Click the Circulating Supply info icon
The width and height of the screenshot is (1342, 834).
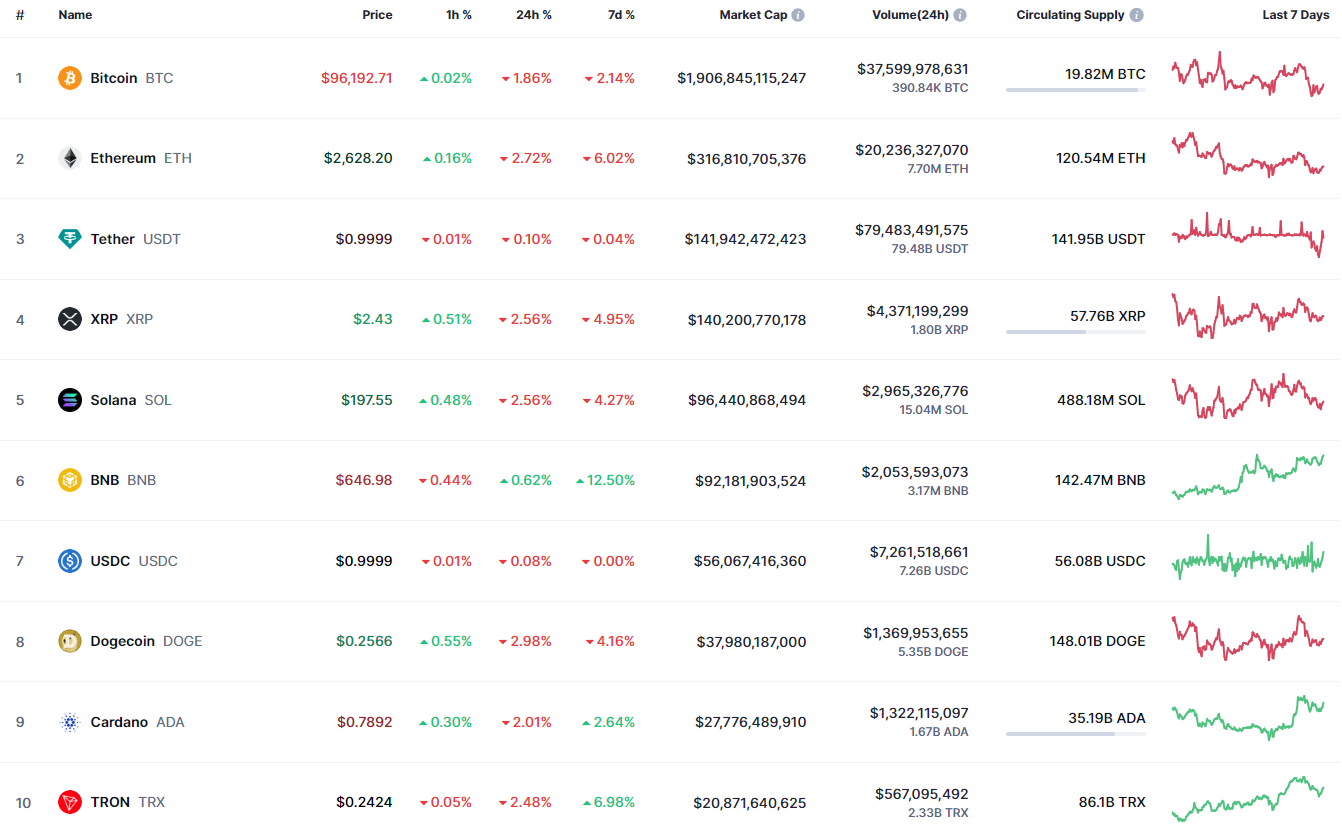pos(1137,15)
